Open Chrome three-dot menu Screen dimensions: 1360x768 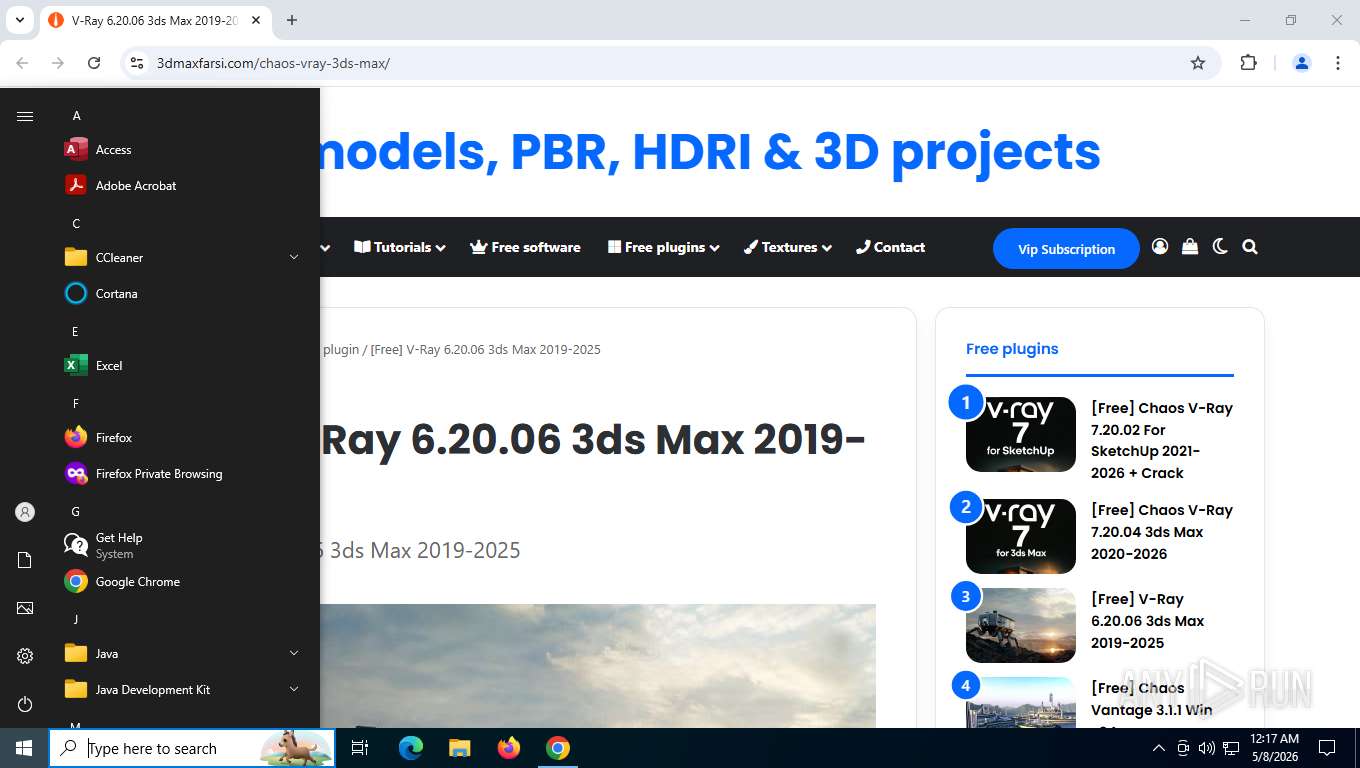(1338, 63)
